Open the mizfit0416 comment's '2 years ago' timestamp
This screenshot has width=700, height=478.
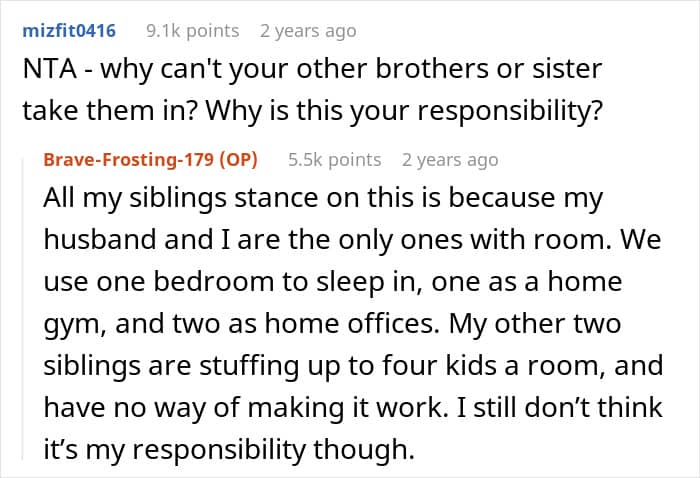(308, 31)
